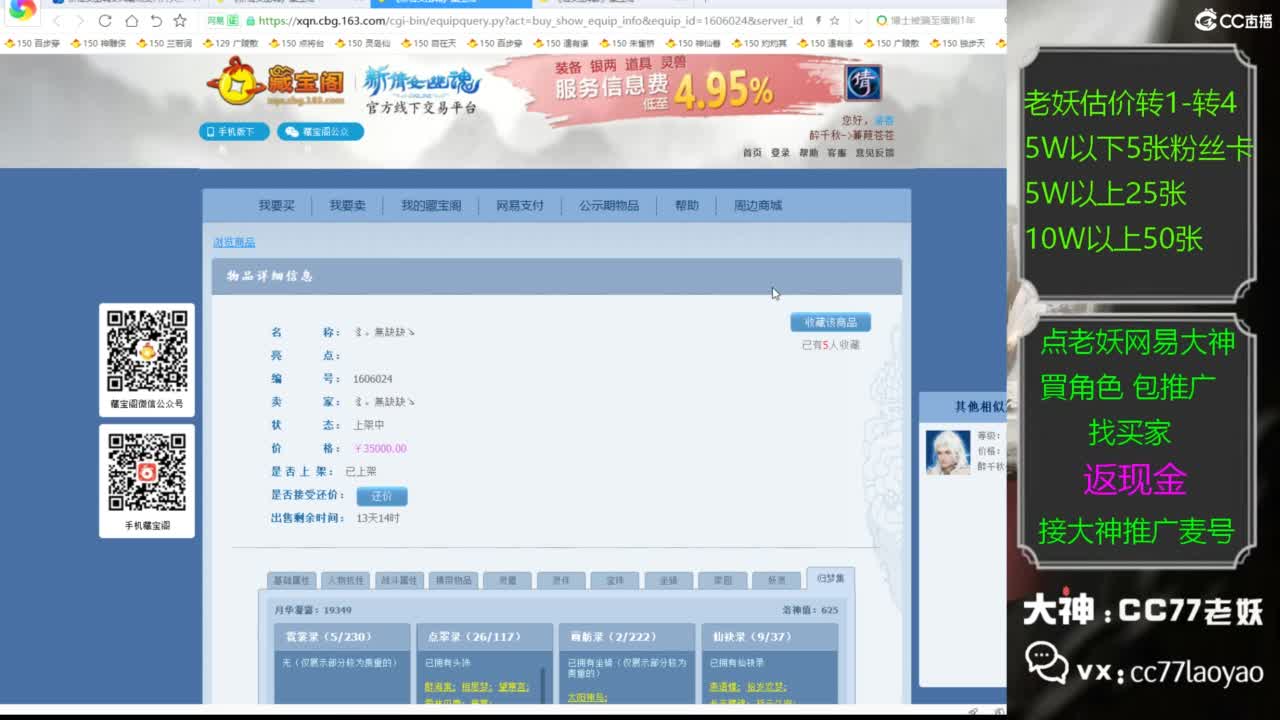Open 帮助 in the navigation bar
The width and height of the screenshot is (1280, 720).
point(687,205)
